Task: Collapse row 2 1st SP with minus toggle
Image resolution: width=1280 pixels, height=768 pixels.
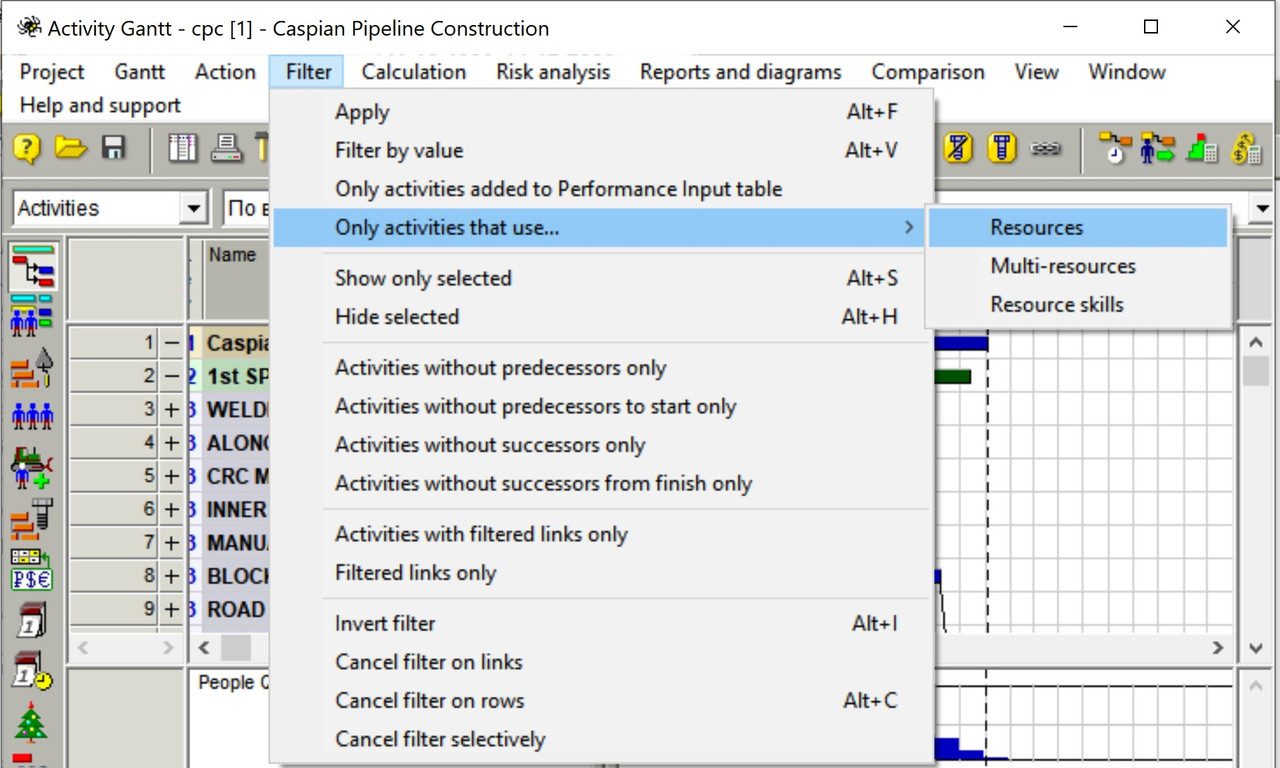Action: click(172, 376)
